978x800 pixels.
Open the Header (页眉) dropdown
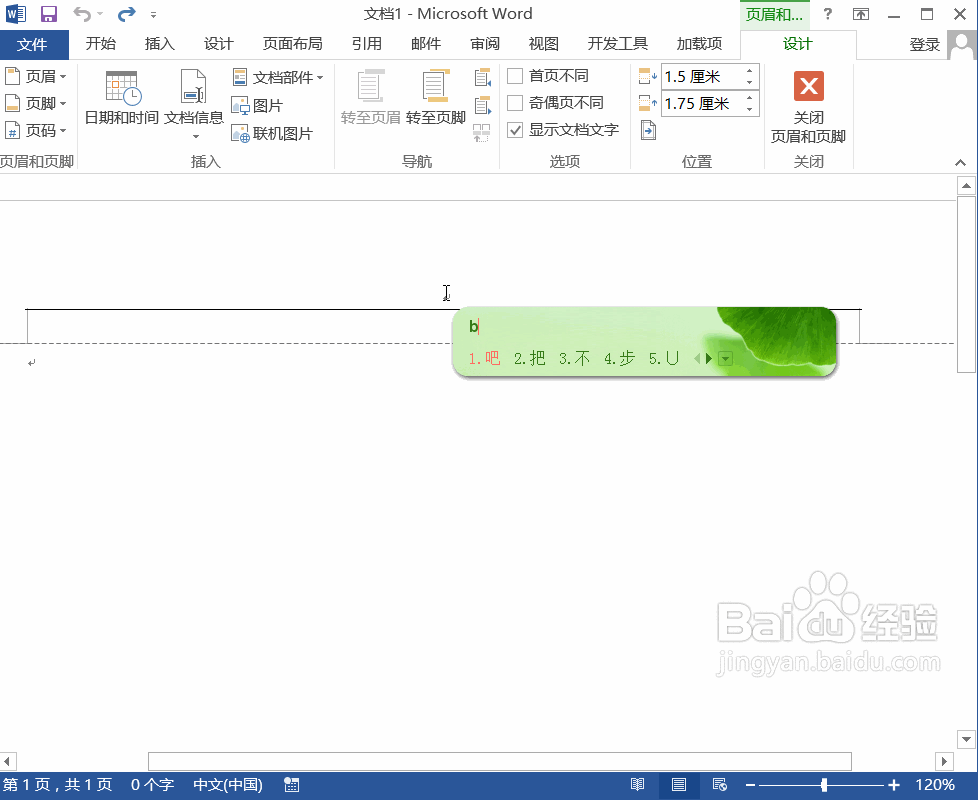(35, 76)
